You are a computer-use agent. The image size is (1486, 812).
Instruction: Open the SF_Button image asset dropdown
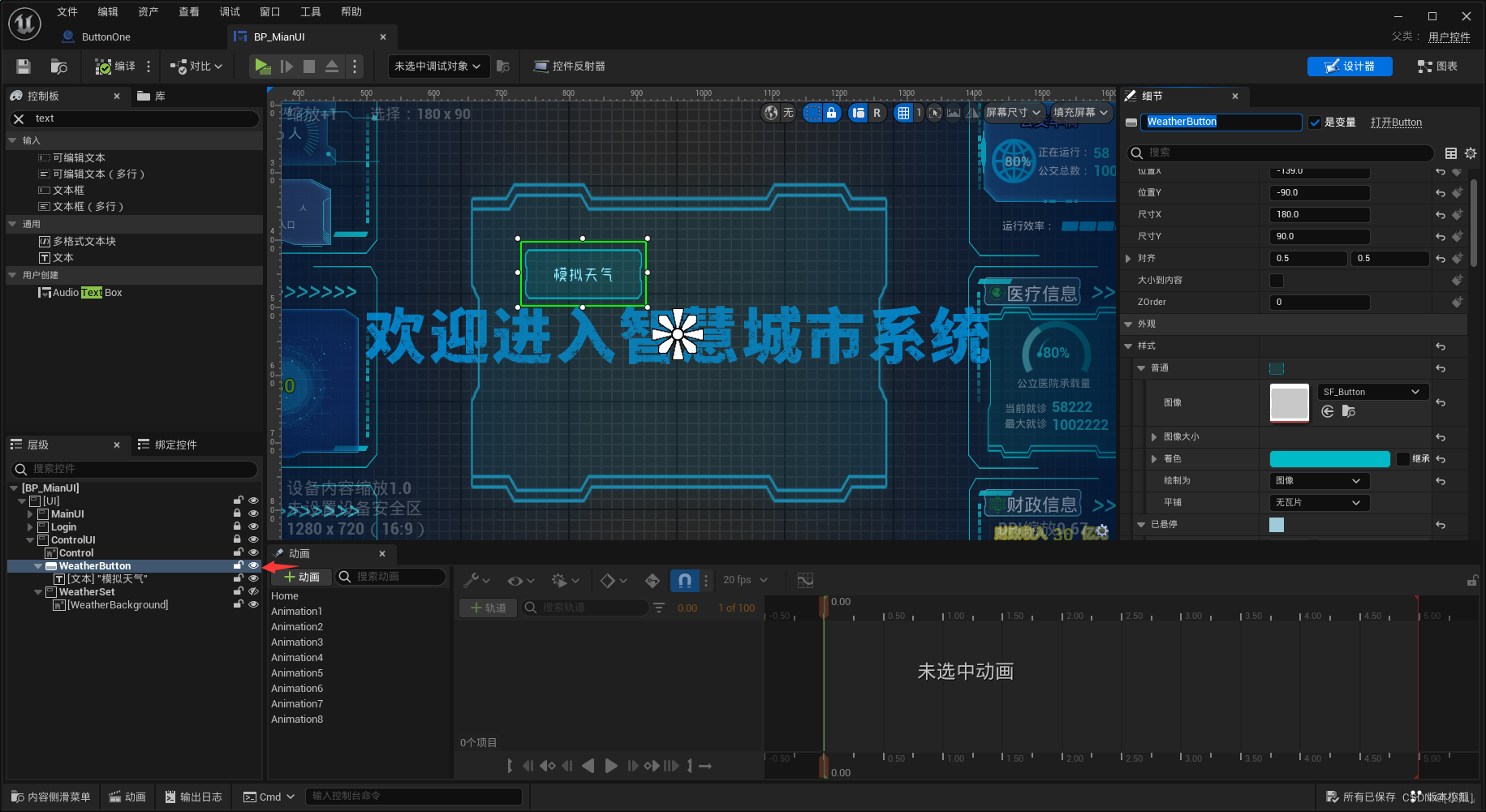1372,392
